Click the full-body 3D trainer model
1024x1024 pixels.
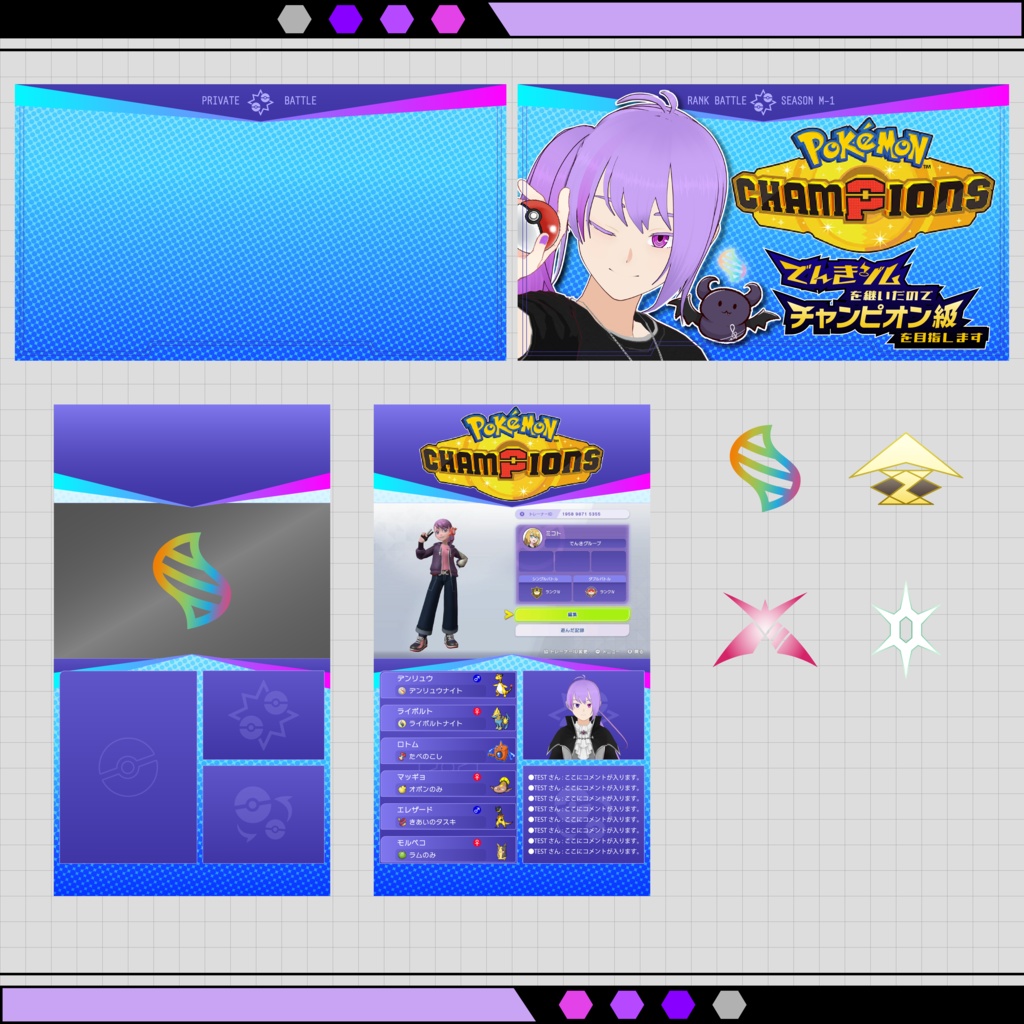440,584
